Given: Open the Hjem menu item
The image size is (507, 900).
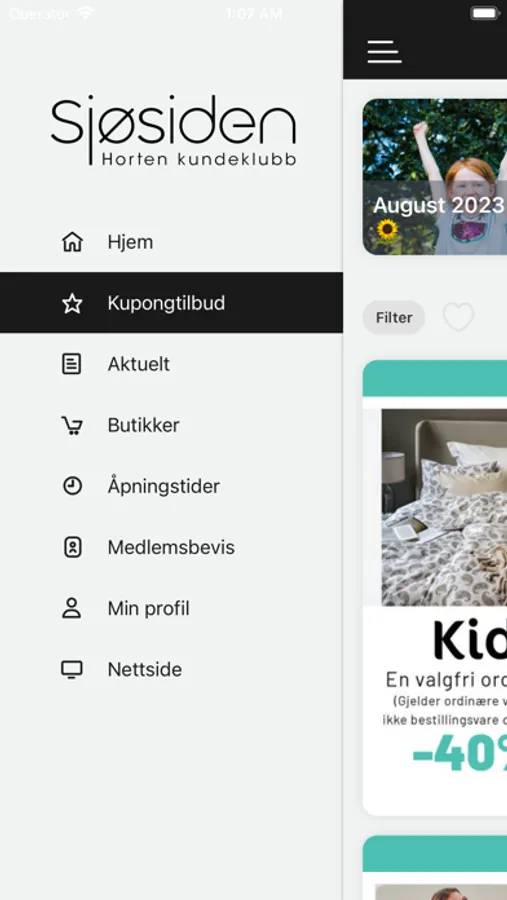Looking at the screenshot, I should [x=171, y=242].
